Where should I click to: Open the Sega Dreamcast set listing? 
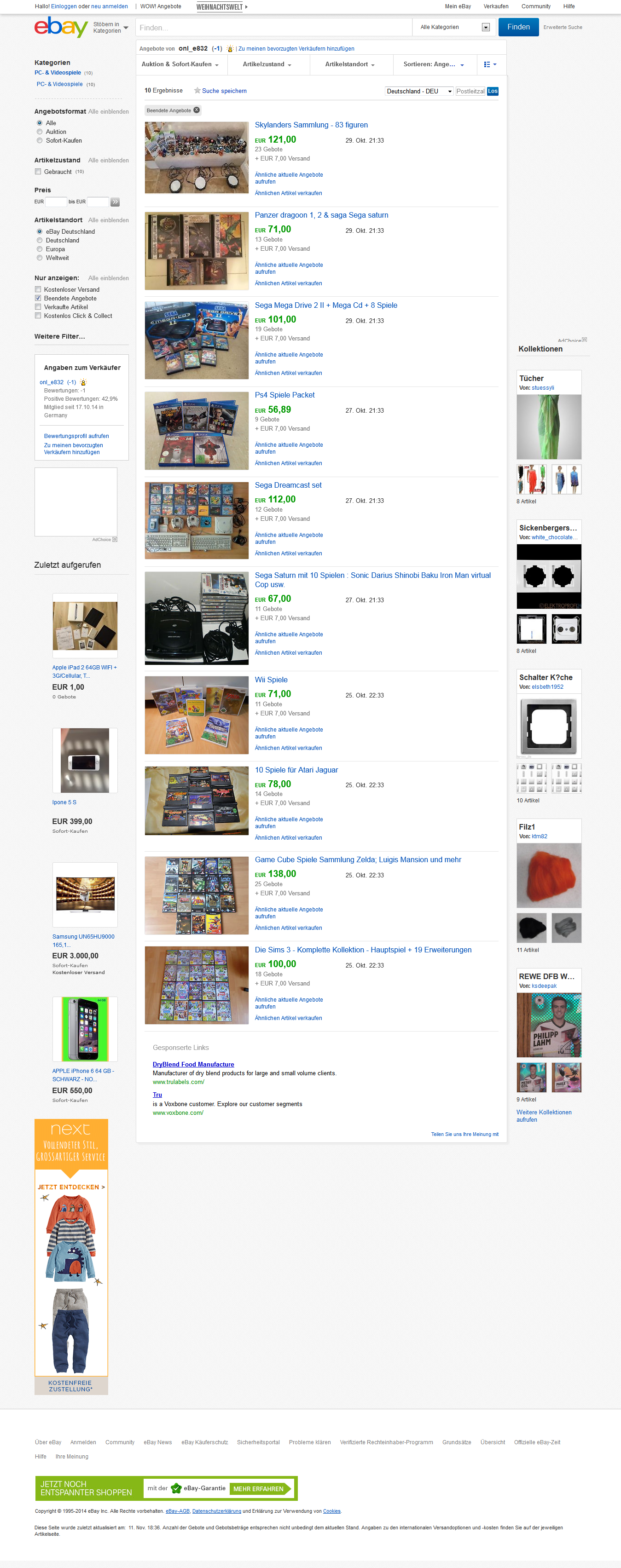click(288, 485)
